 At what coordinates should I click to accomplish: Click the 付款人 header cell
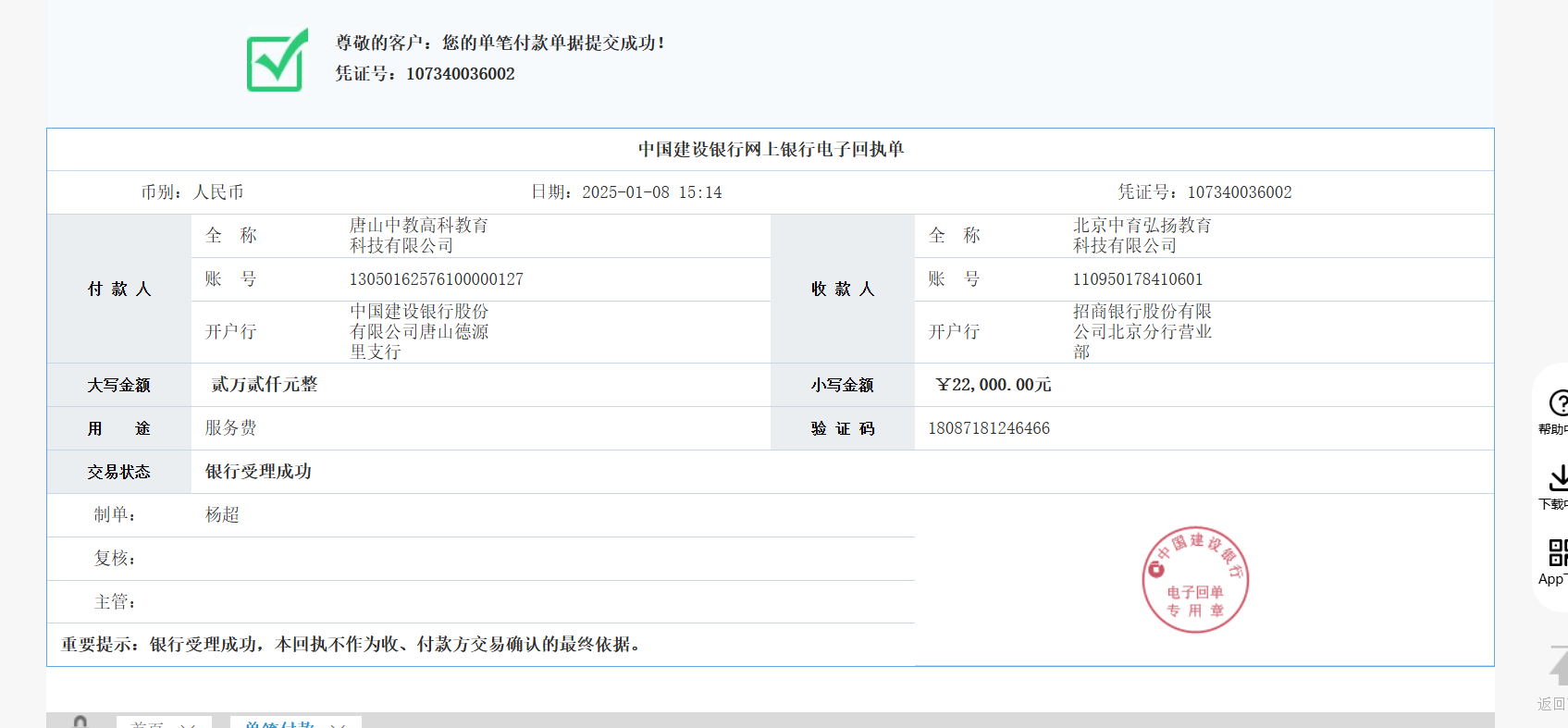[x=119, y=289]
